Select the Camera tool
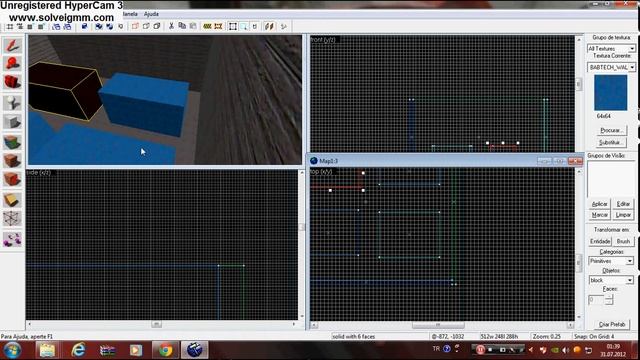Screen dimensions: 640x360 click(x=12, y=82)
